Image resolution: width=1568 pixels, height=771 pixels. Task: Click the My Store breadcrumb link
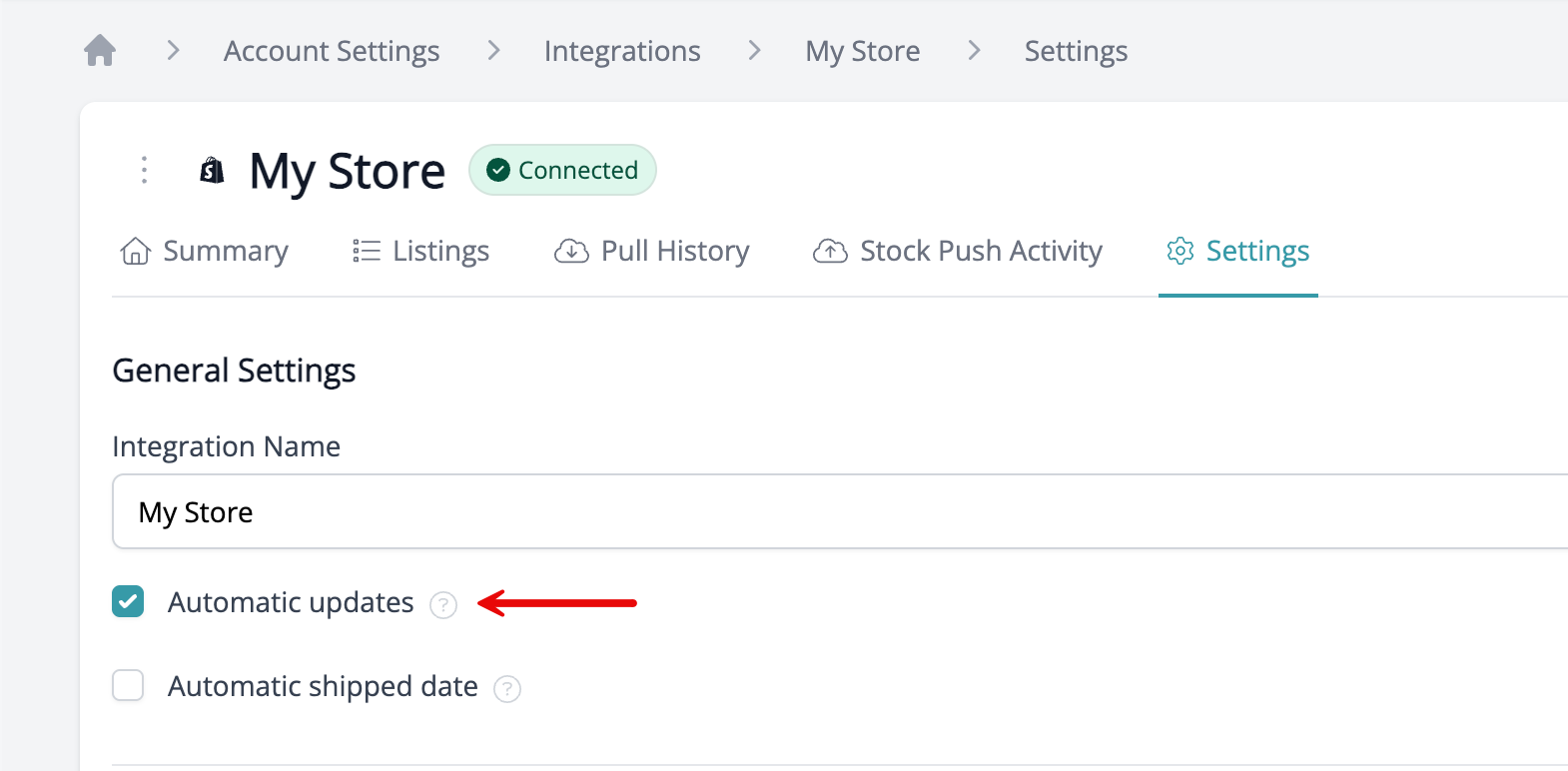click(863, 51)
